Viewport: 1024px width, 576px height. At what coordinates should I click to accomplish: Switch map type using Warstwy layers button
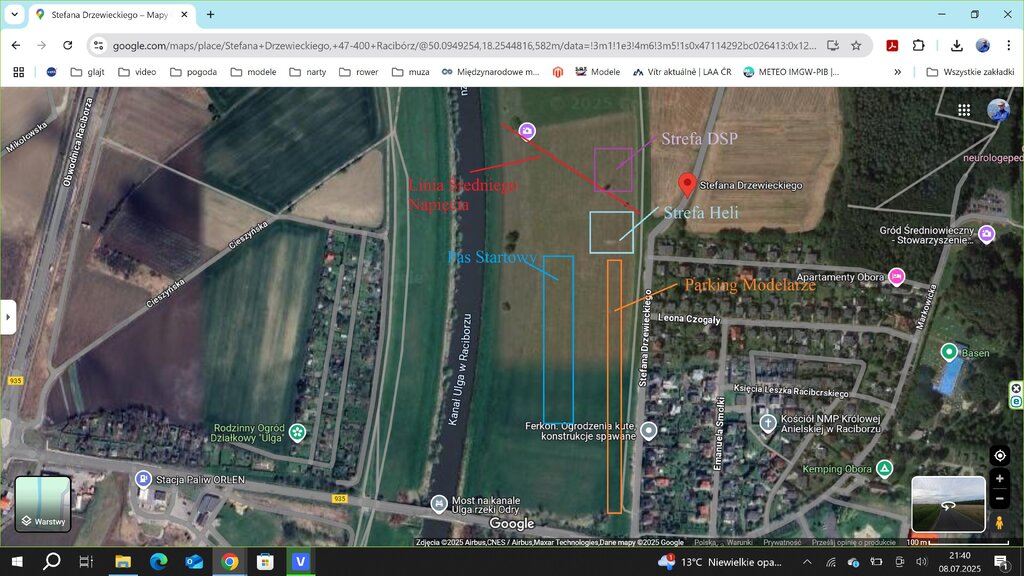(43, 504)
